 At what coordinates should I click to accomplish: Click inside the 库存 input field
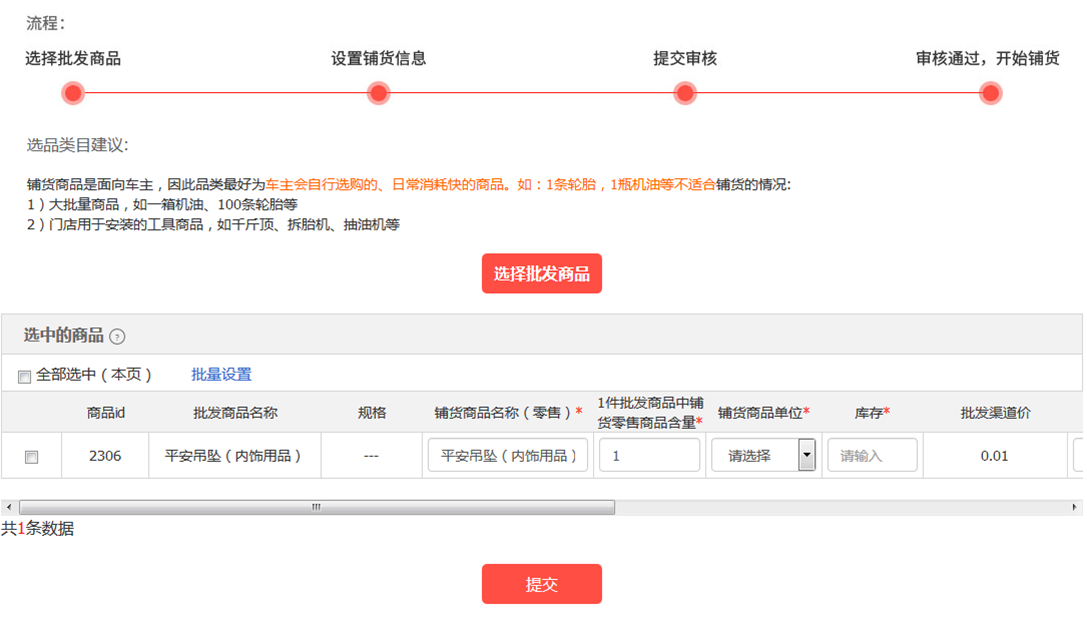pyautogui.click(x=871, y=455)
